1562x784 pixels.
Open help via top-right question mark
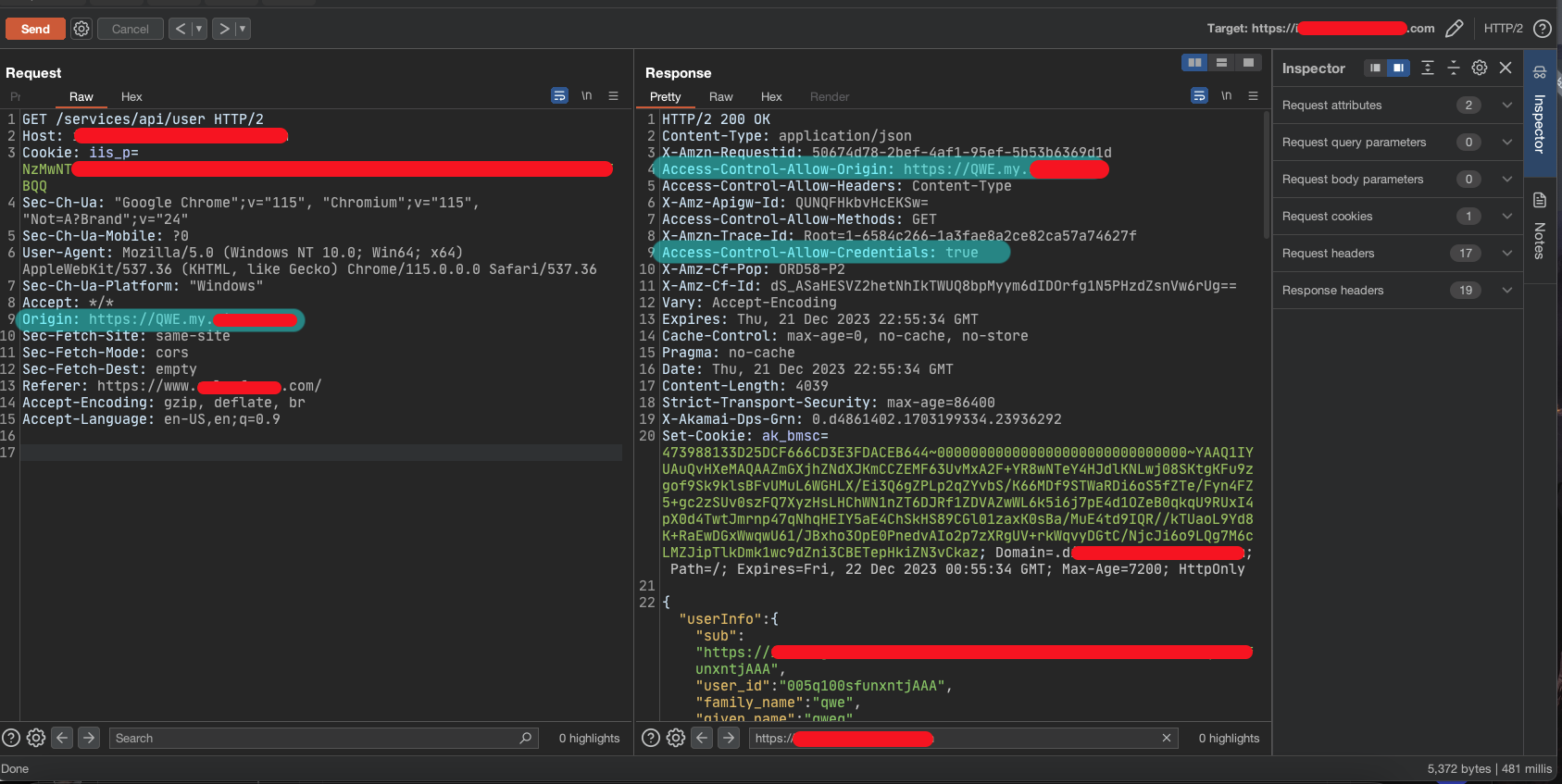click(1543, 29)
